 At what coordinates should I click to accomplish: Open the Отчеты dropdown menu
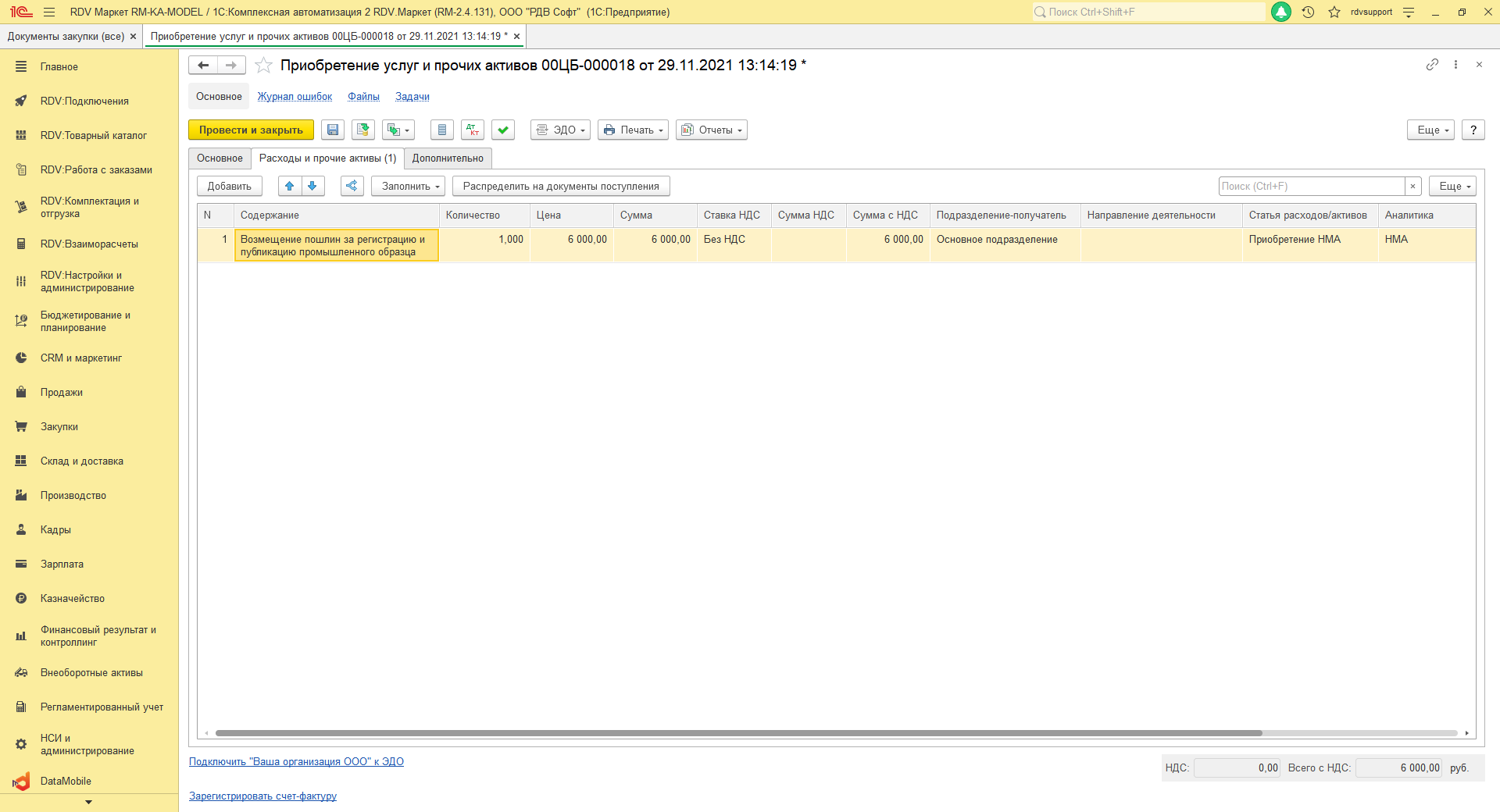tap(711, 130)
